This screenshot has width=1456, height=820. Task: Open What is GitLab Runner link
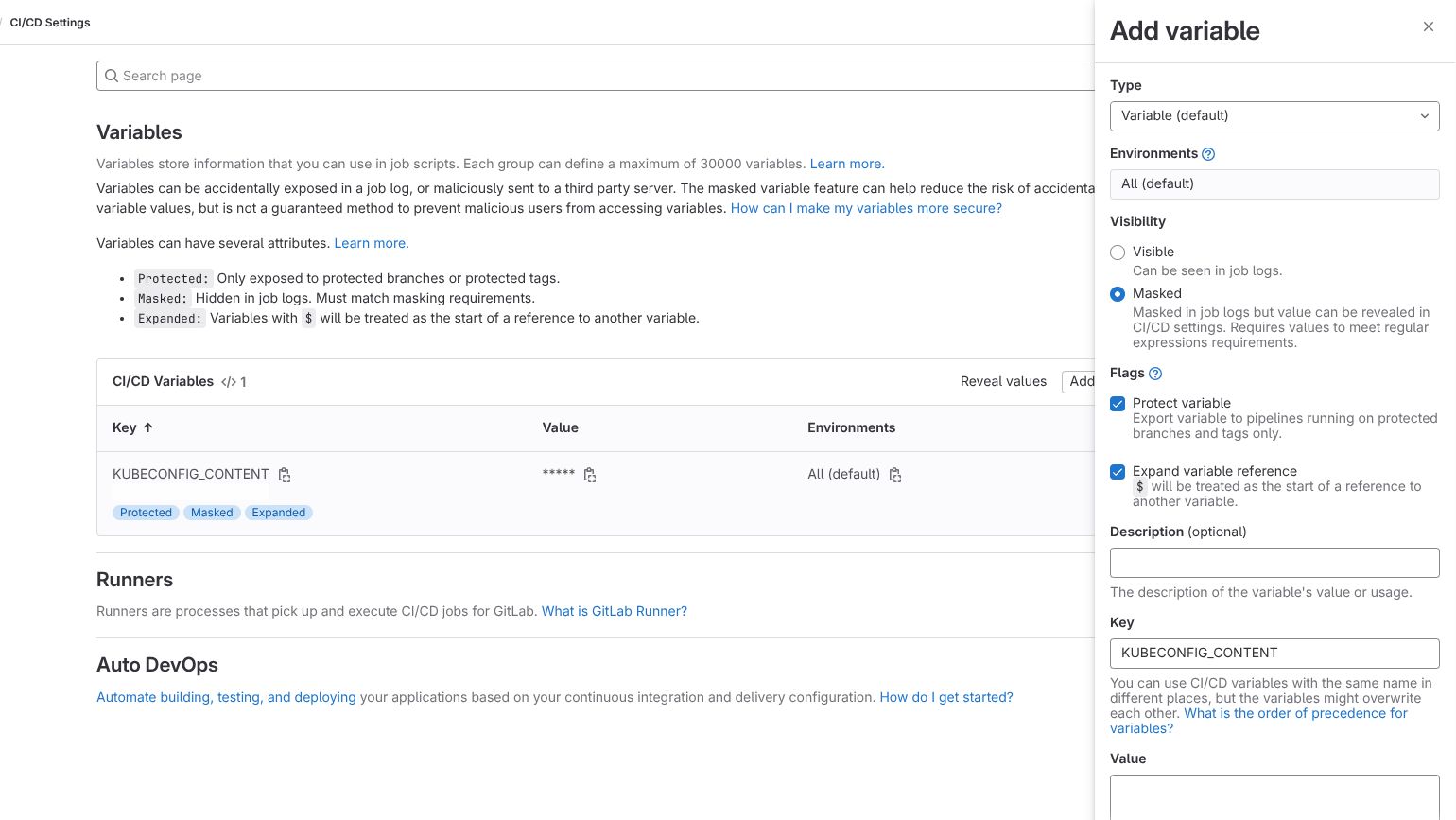coord(614,612)
